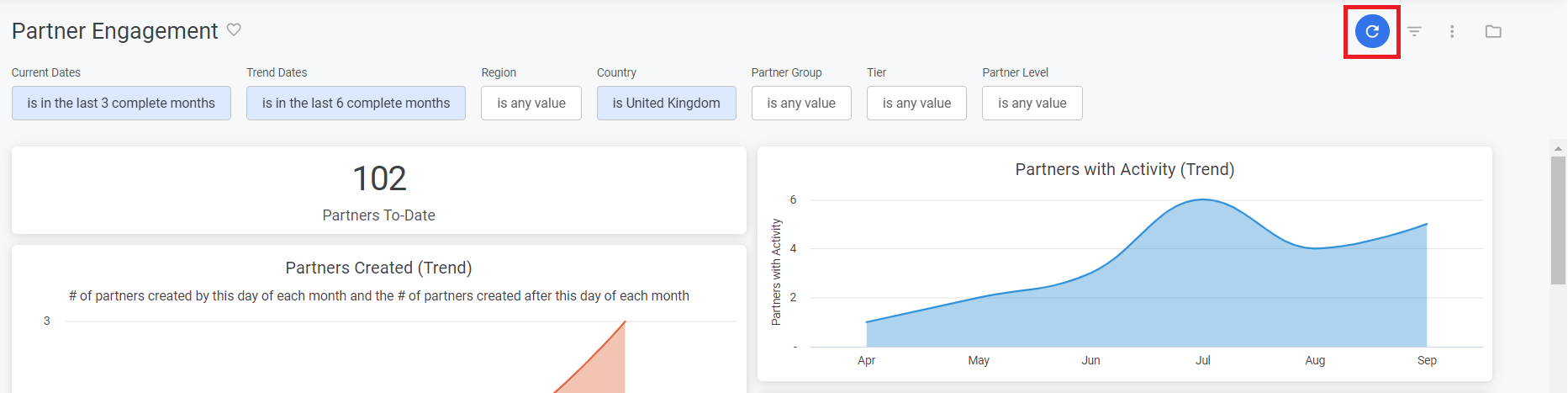The image size is (1568, 393).
Task: Click the Partners Created chart subtitle text
Action: [379, 295]
